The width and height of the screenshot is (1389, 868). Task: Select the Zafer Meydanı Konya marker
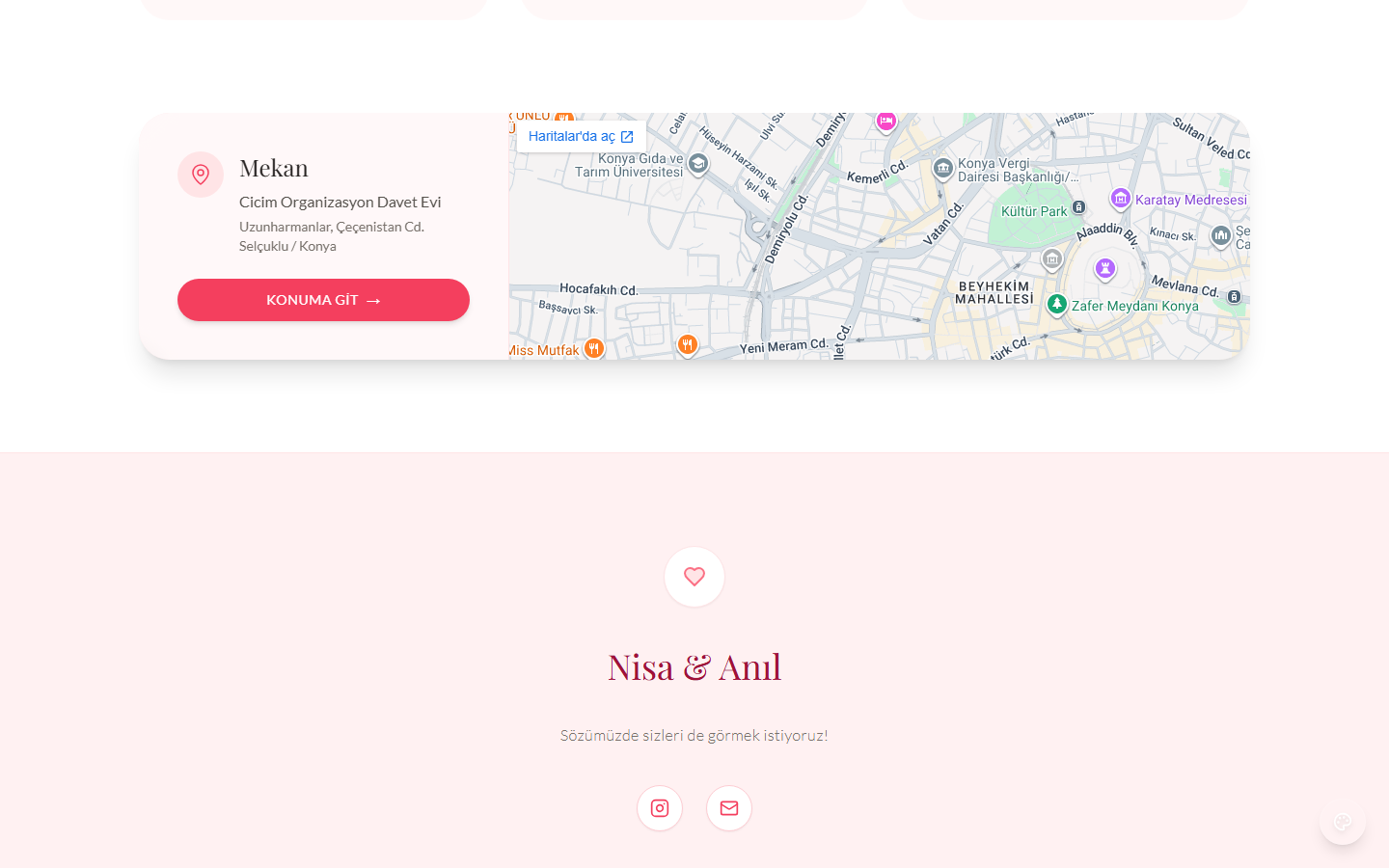coord(1057,305)
